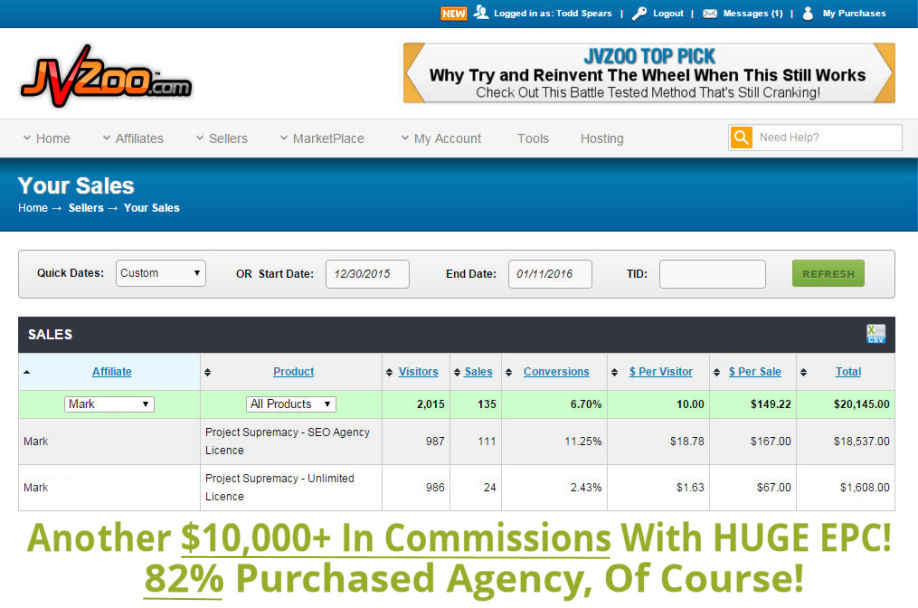Click the Logout link

[668, 13]
